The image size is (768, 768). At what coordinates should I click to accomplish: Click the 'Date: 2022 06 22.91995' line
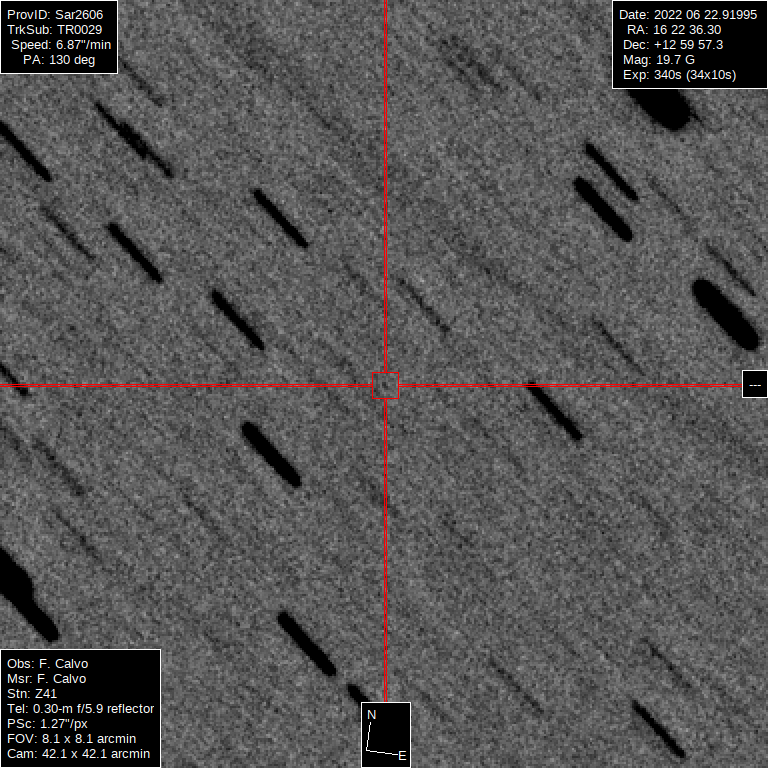[x=688, y=15]
